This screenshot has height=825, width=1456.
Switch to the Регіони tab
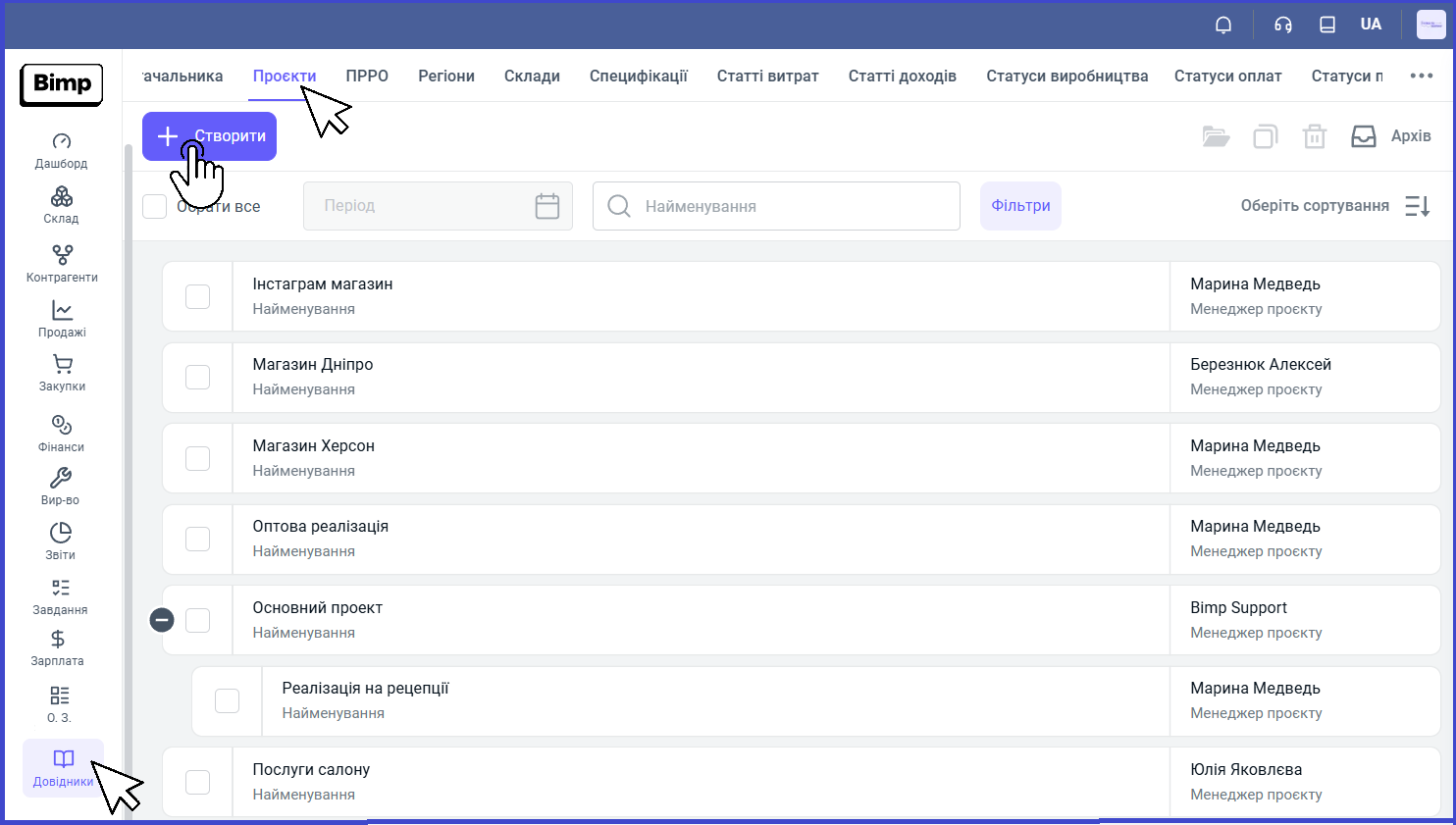click(x=446, y=76)
